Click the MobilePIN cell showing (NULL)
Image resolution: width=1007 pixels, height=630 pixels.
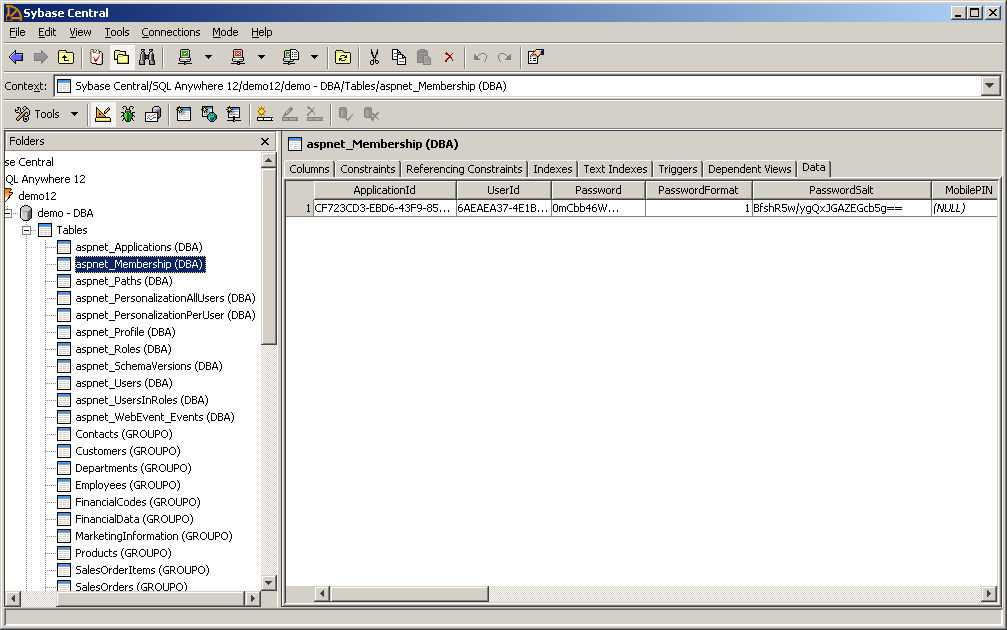(x=964, y=208)
